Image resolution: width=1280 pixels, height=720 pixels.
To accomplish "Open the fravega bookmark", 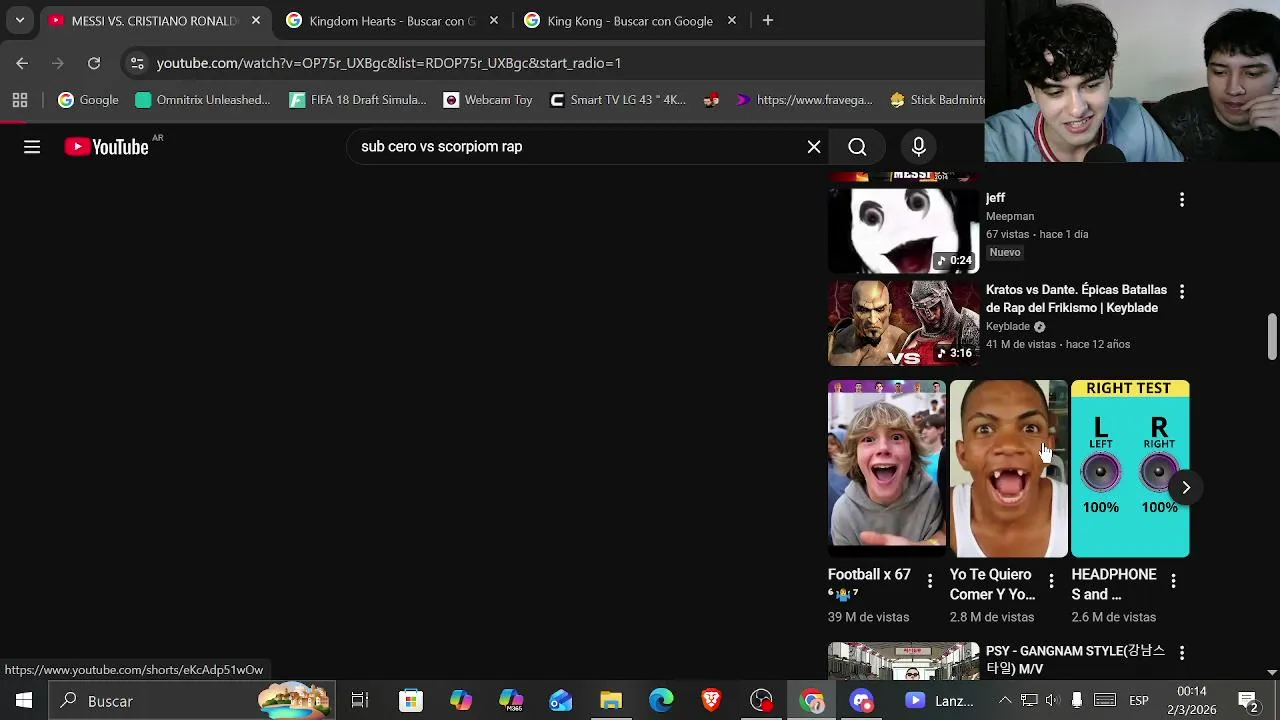I will point(804,100).
